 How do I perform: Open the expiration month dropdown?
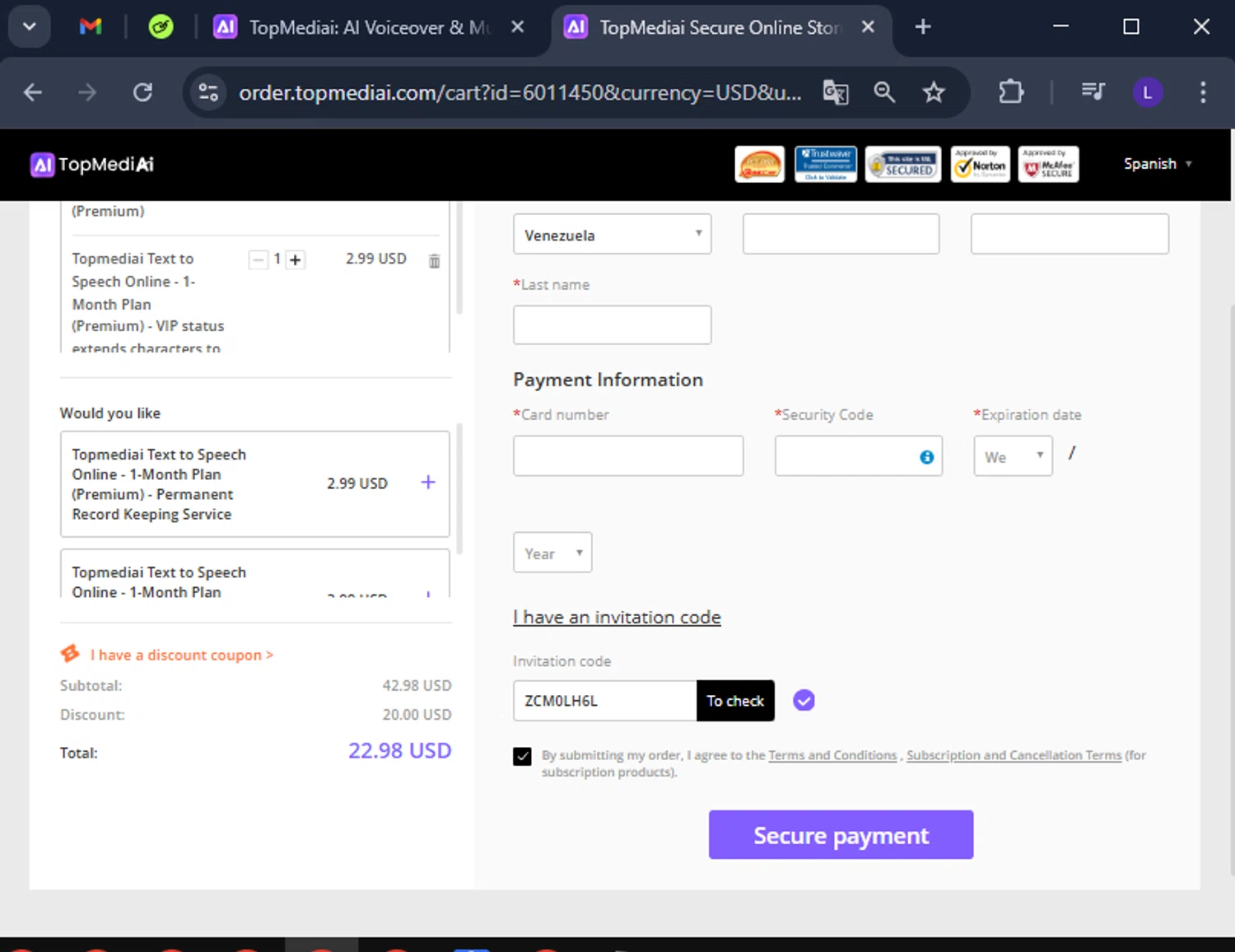[1013, 456]
